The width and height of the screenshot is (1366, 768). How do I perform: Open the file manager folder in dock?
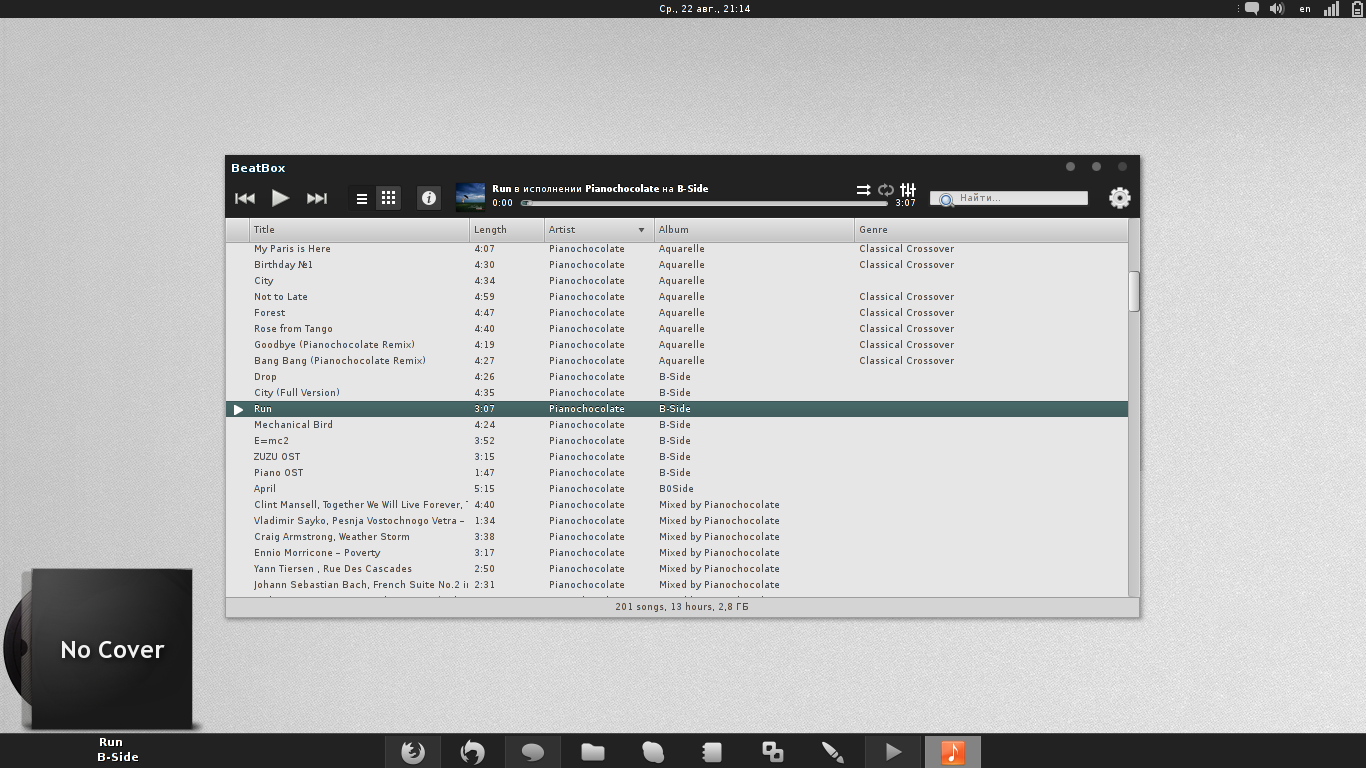point(593,752)
